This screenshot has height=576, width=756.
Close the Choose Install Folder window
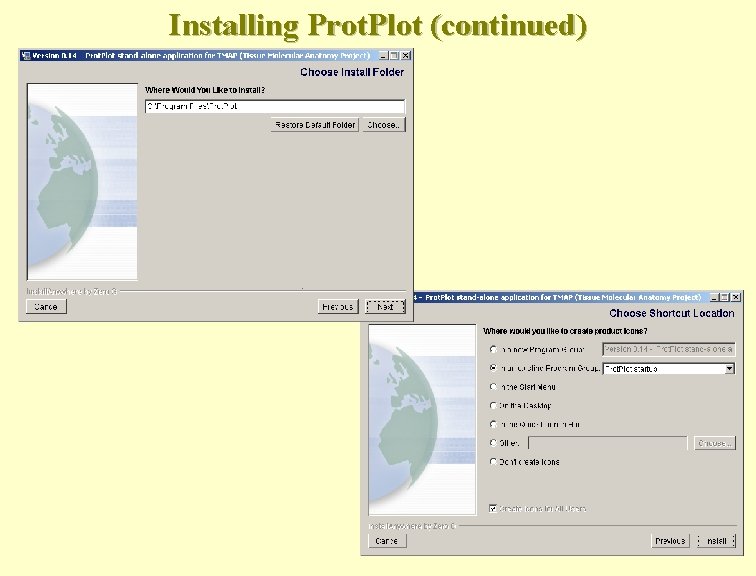406,55
